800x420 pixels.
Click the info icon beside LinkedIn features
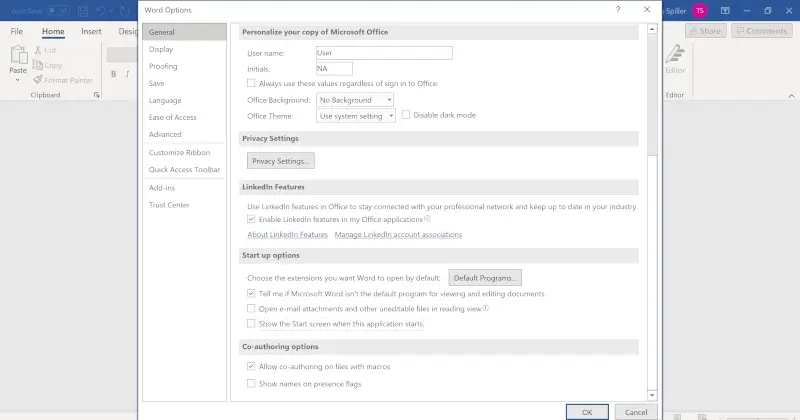click(x=428, y=218)
